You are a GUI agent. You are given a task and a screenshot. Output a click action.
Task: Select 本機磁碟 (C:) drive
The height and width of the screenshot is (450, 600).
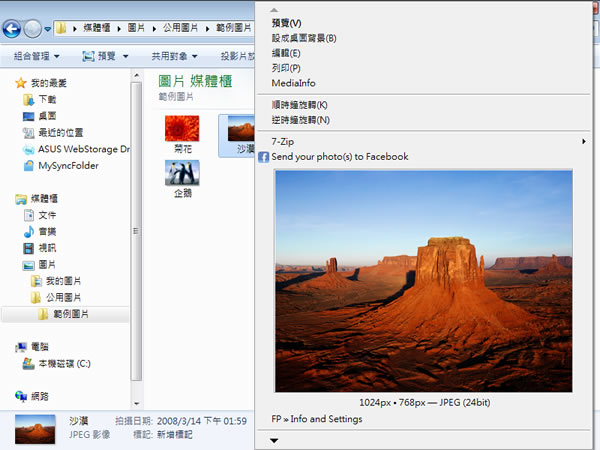click(x=63, y=363)
